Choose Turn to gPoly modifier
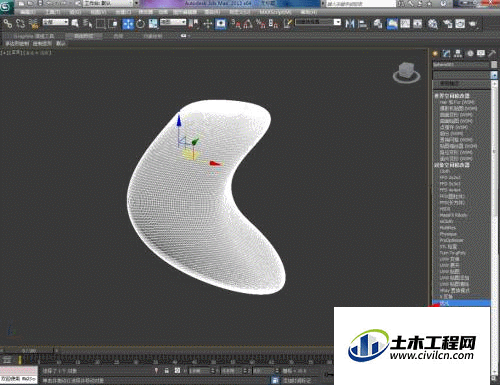The width and height of the screenshot is (500, 385). pyautogui.click(x=453, y=253)
